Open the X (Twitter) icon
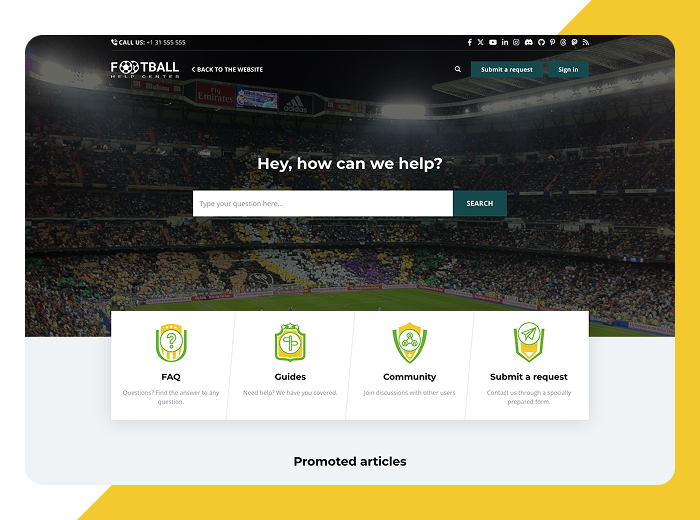700x520 pixels. coord(480,42)
